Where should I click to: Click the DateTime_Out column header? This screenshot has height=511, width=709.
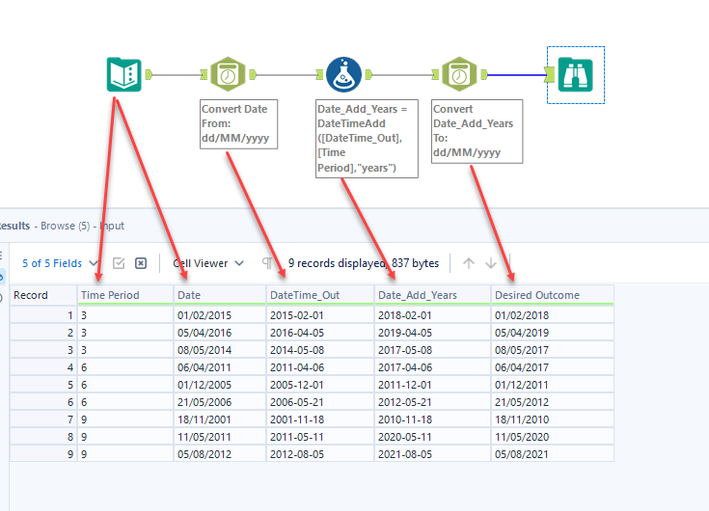tap(320, 295)
